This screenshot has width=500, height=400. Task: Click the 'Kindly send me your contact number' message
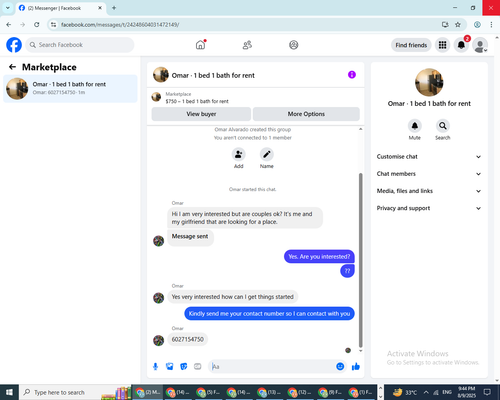click(269, 314)
